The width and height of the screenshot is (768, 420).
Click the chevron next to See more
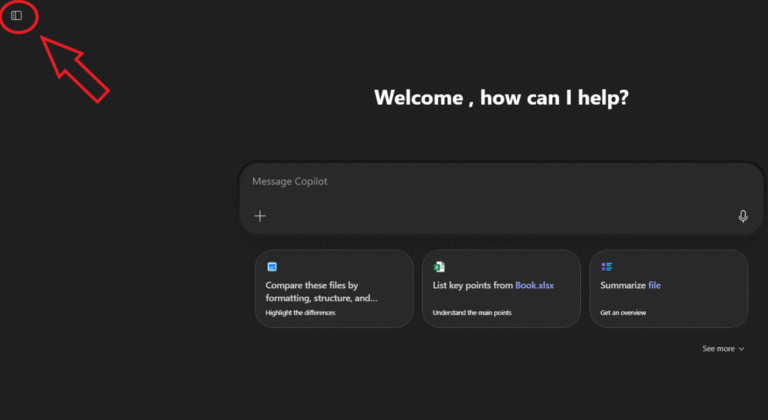[741, 349]
